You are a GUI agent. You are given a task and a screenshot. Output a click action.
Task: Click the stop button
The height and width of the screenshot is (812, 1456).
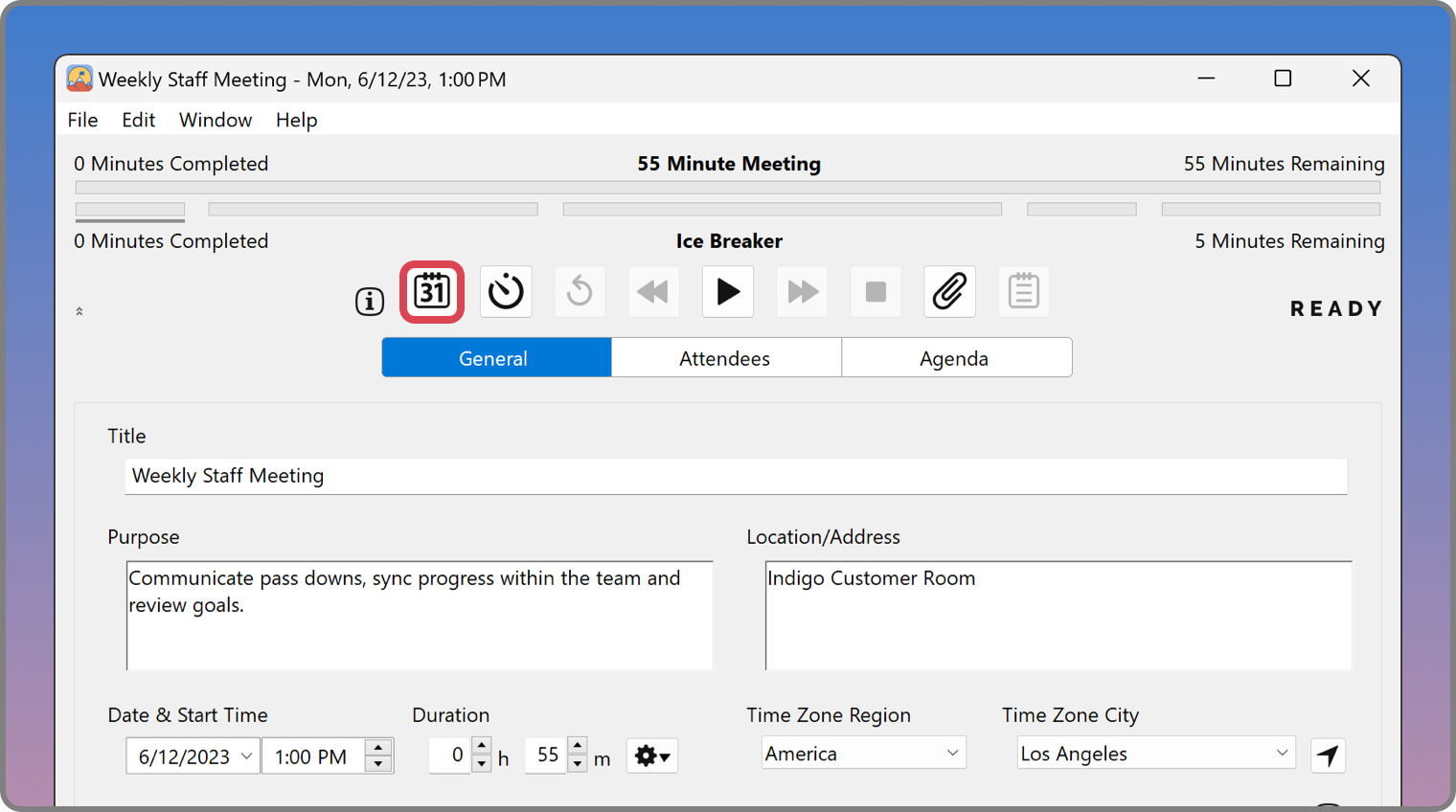click(876, 292)
